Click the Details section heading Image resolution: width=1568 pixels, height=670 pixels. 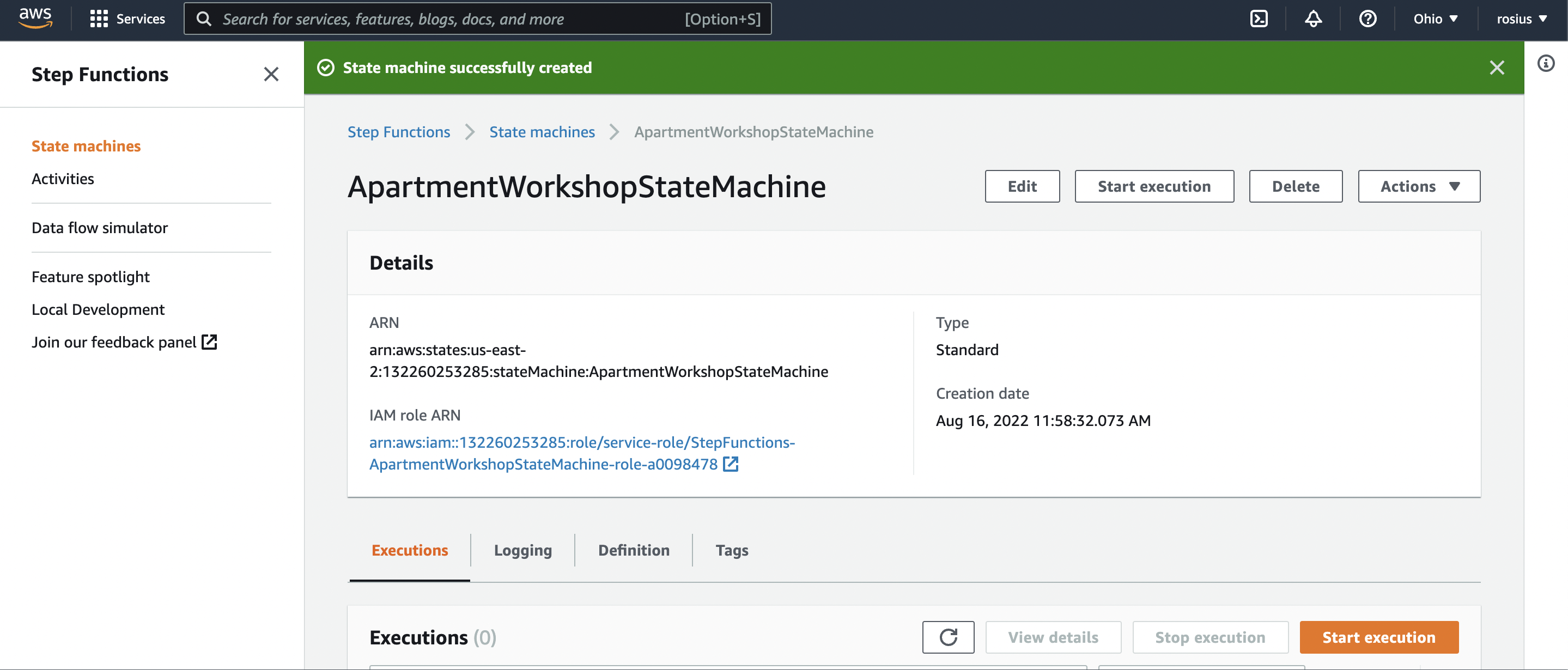pos(401,263)
